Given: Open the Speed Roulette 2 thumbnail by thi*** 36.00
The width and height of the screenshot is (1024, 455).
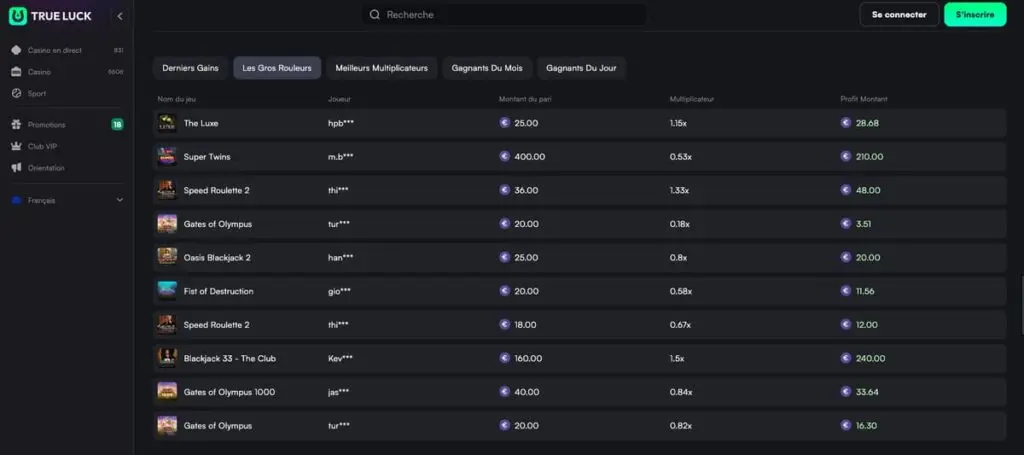Looking at the screenshot, I should click(x=167, y=191).
